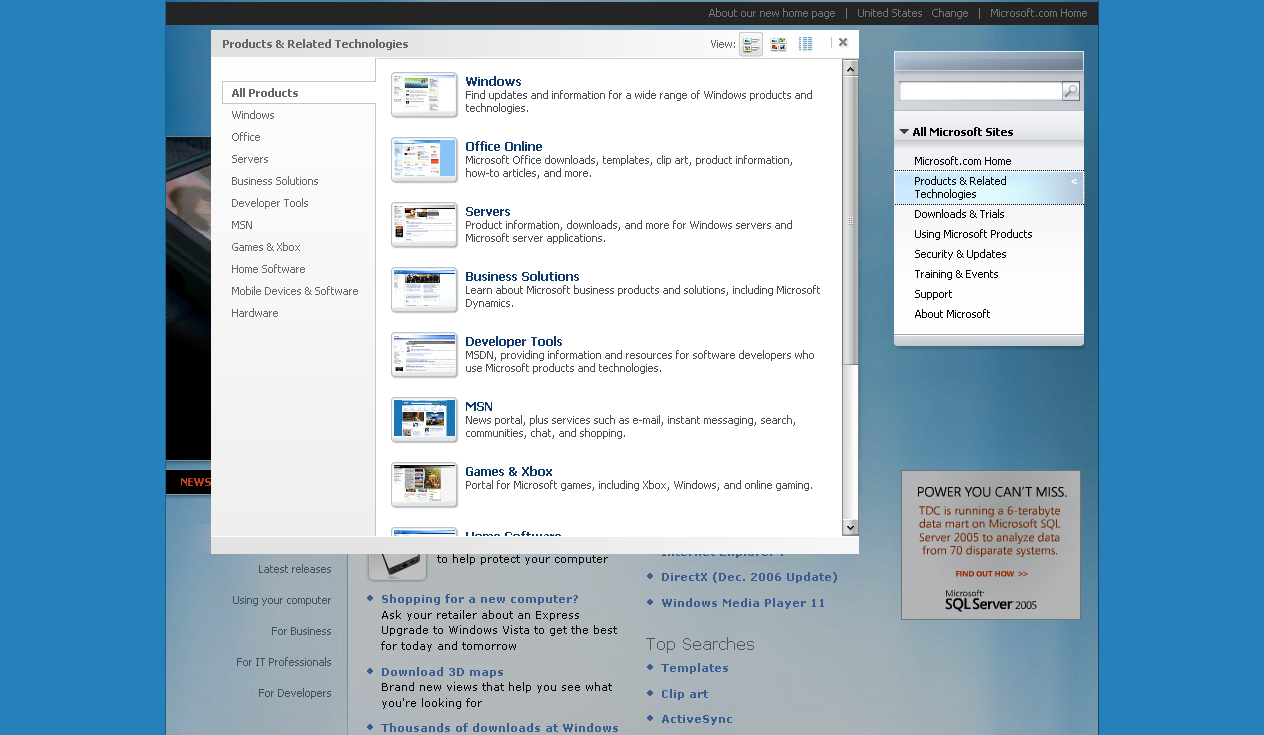Switch to thumbnail grid view icon
Viewport: 1264px width, 735px height.
[778, 44]
